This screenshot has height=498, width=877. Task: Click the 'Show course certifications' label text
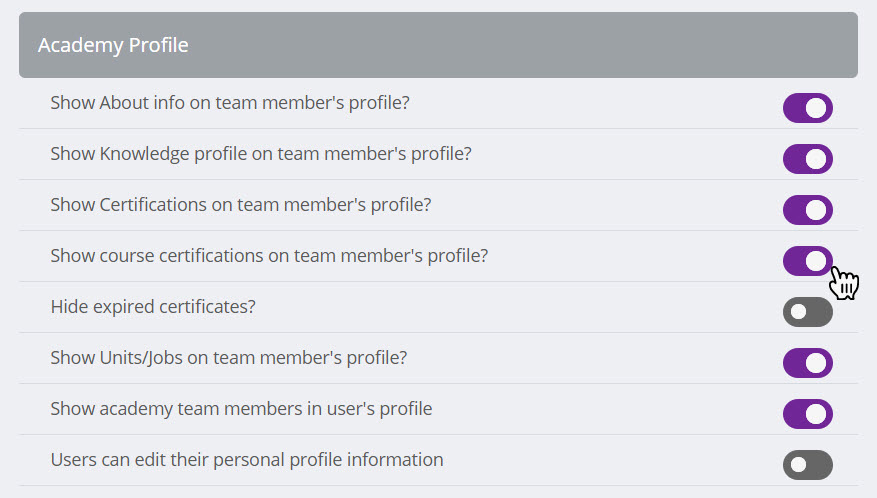(269, 256)
